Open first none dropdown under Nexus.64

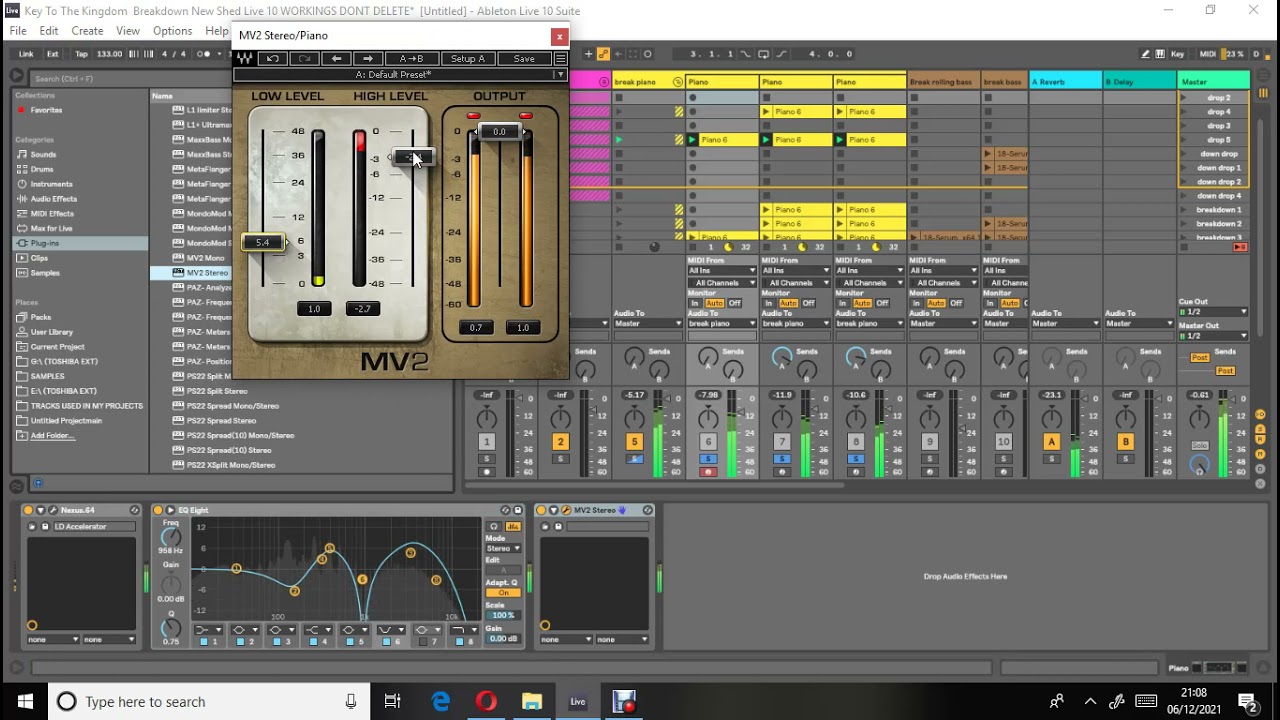pyautogui.click(x=53, y=639)
